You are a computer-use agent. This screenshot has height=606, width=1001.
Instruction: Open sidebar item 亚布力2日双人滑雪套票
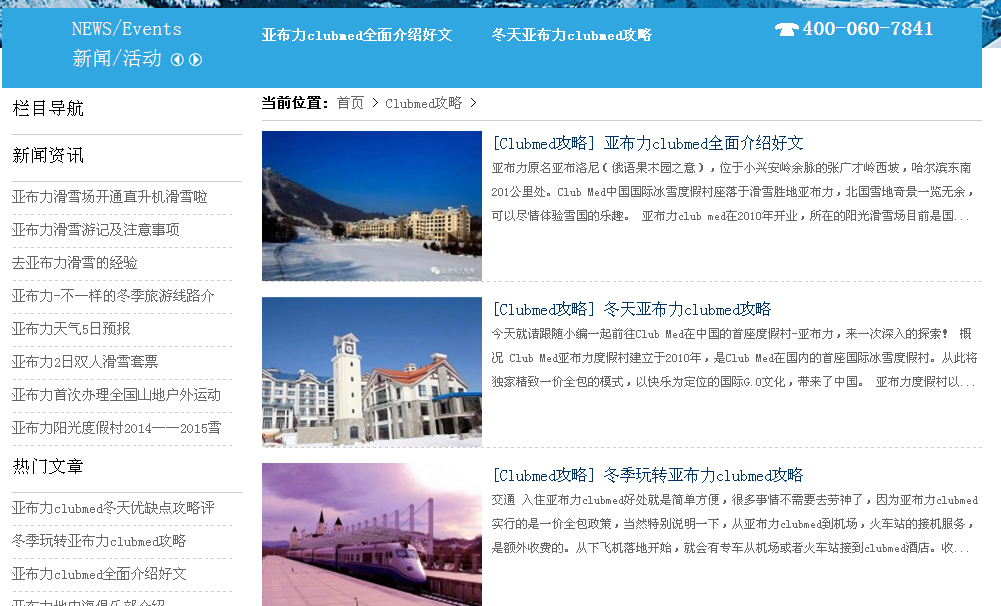(85, 362)
